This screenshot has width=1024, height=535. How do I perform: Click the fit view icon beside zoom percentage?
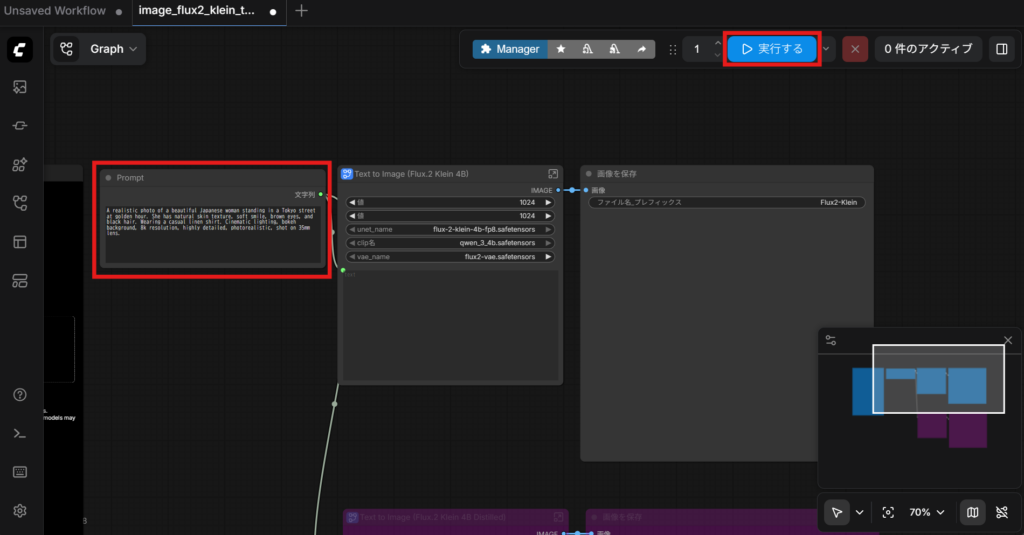888,512
